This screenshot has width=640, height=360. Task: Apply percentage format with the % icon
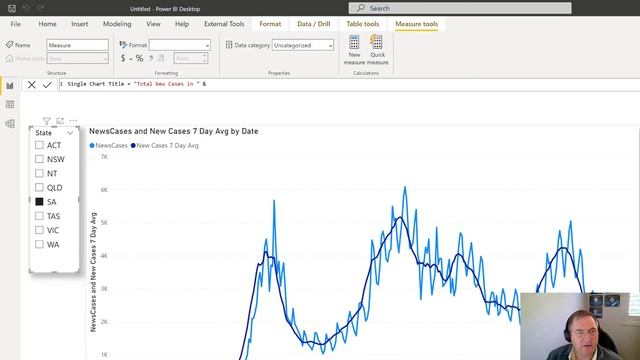pyautogui.click(x=140, y=58)
